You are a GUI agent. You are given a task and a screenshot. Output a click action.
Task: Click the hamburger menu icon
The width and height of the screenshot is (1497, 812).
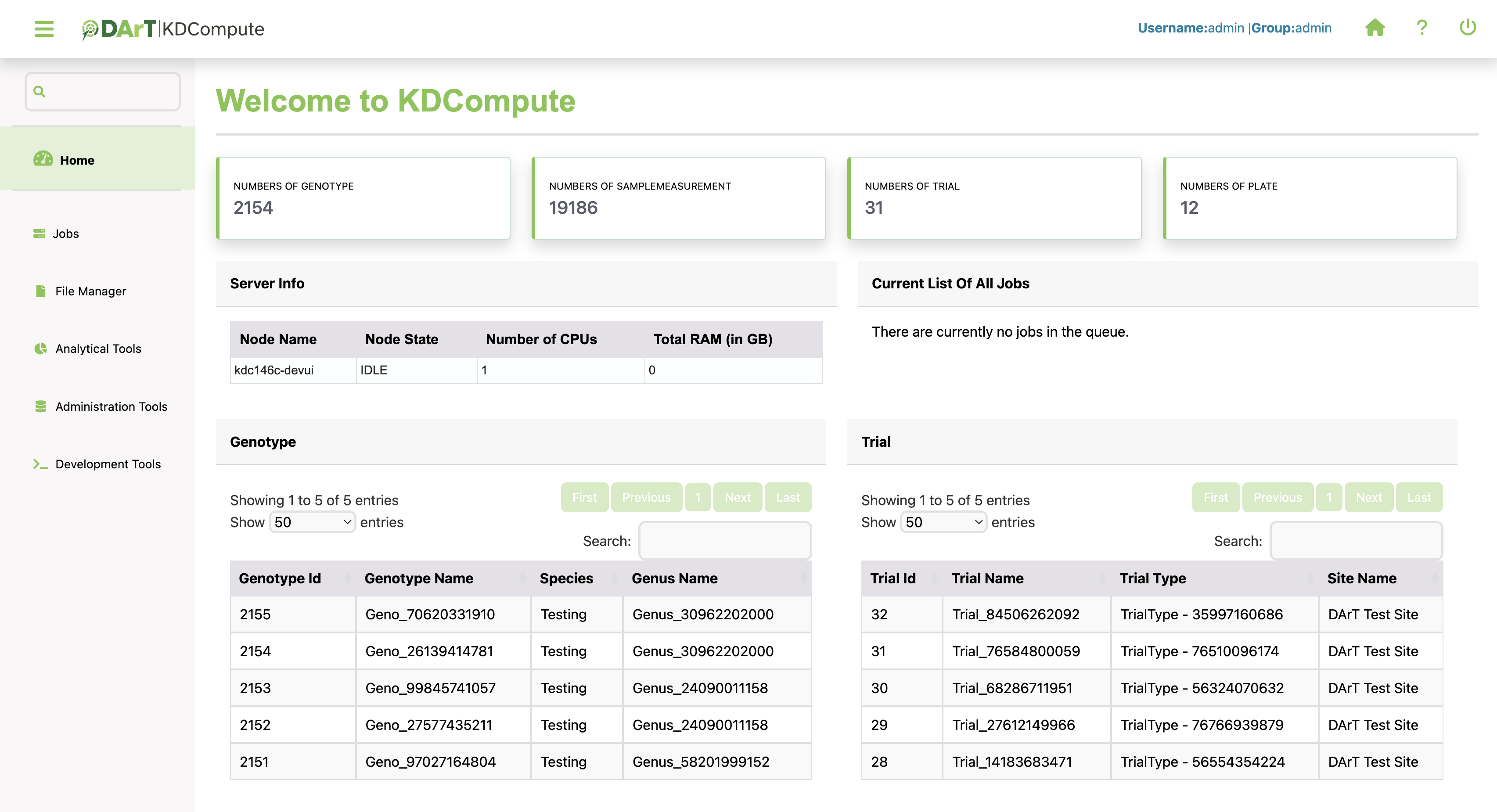(43, 29)
